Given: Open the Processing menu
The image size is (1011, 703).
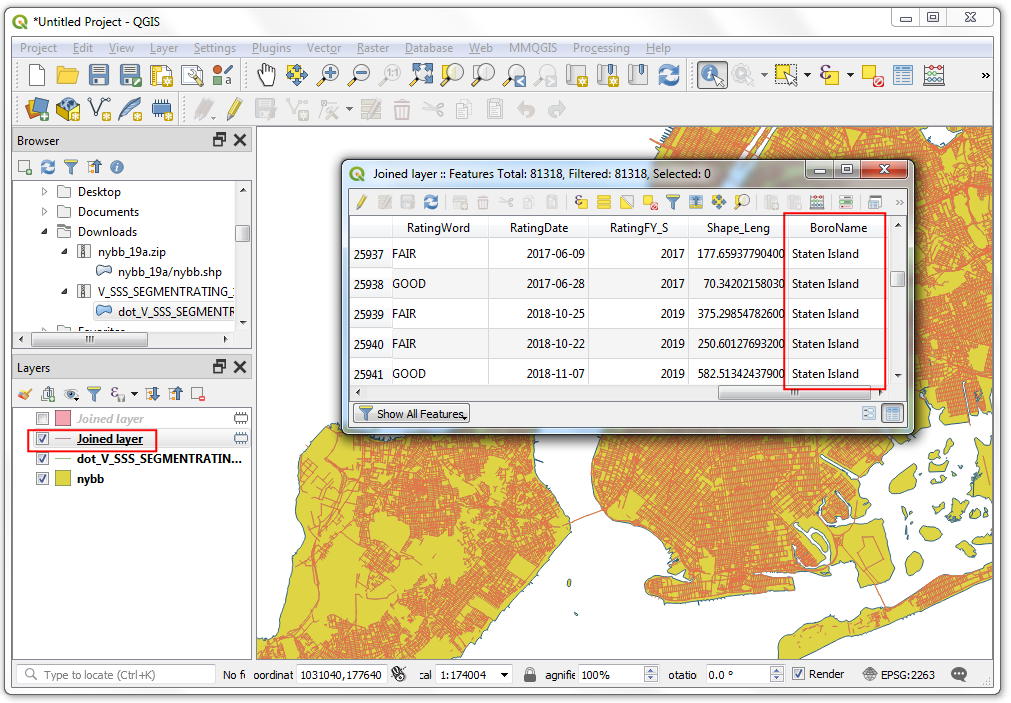Looking at the screenshot, I should [x=601, y=48].
